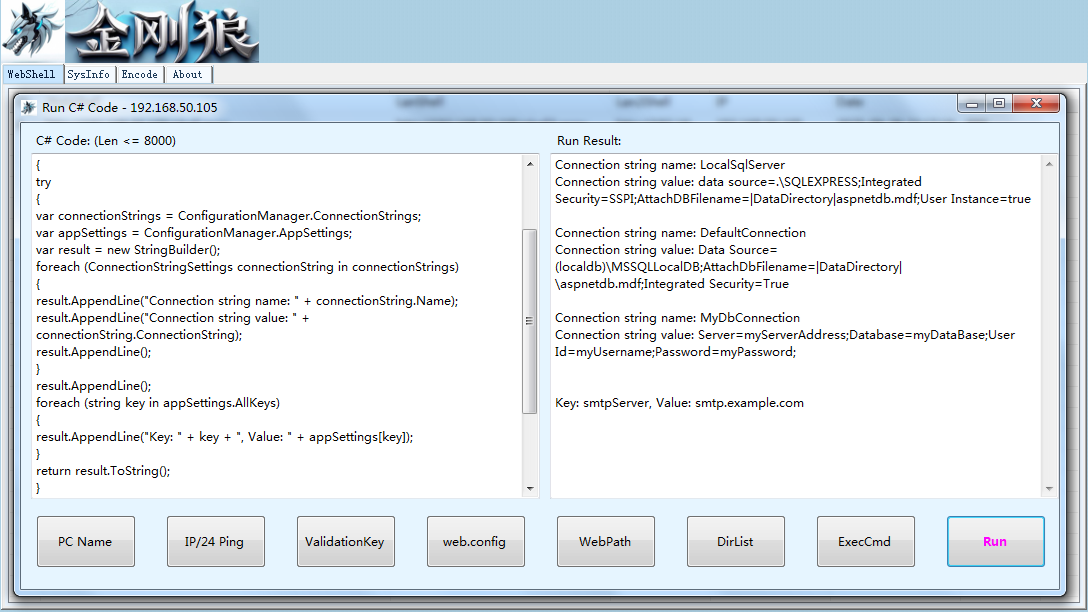
Task: Open the ExecCmd snippet
Action: click(x=865, y=541)
